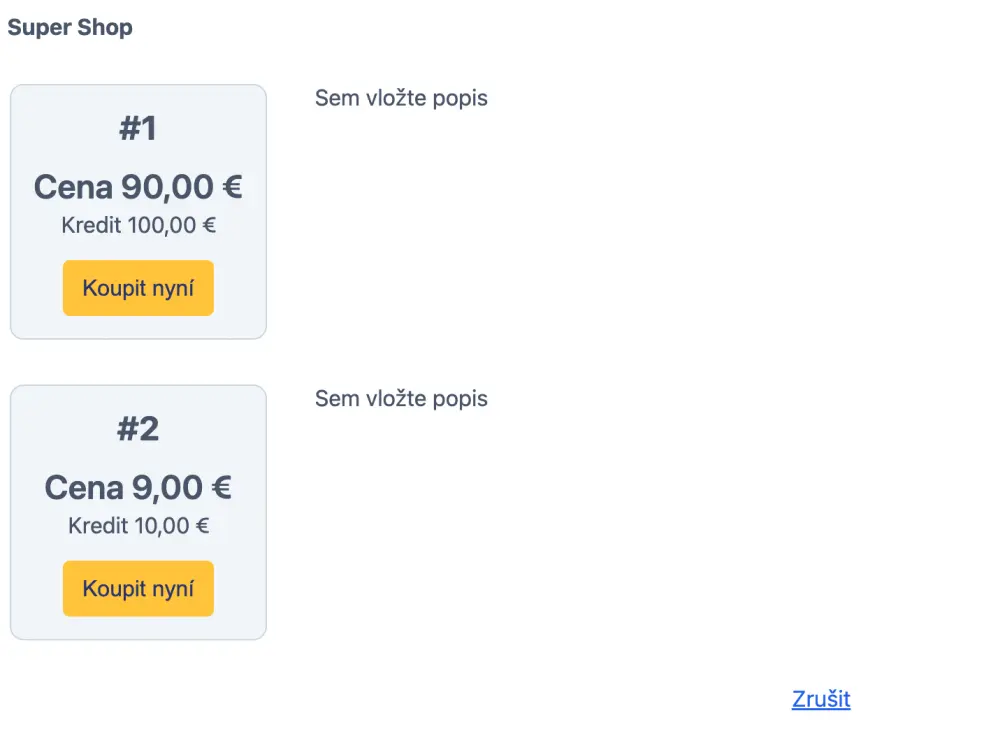Click the #2 product title
Screen dimensions: 984x748
(138, 429)
